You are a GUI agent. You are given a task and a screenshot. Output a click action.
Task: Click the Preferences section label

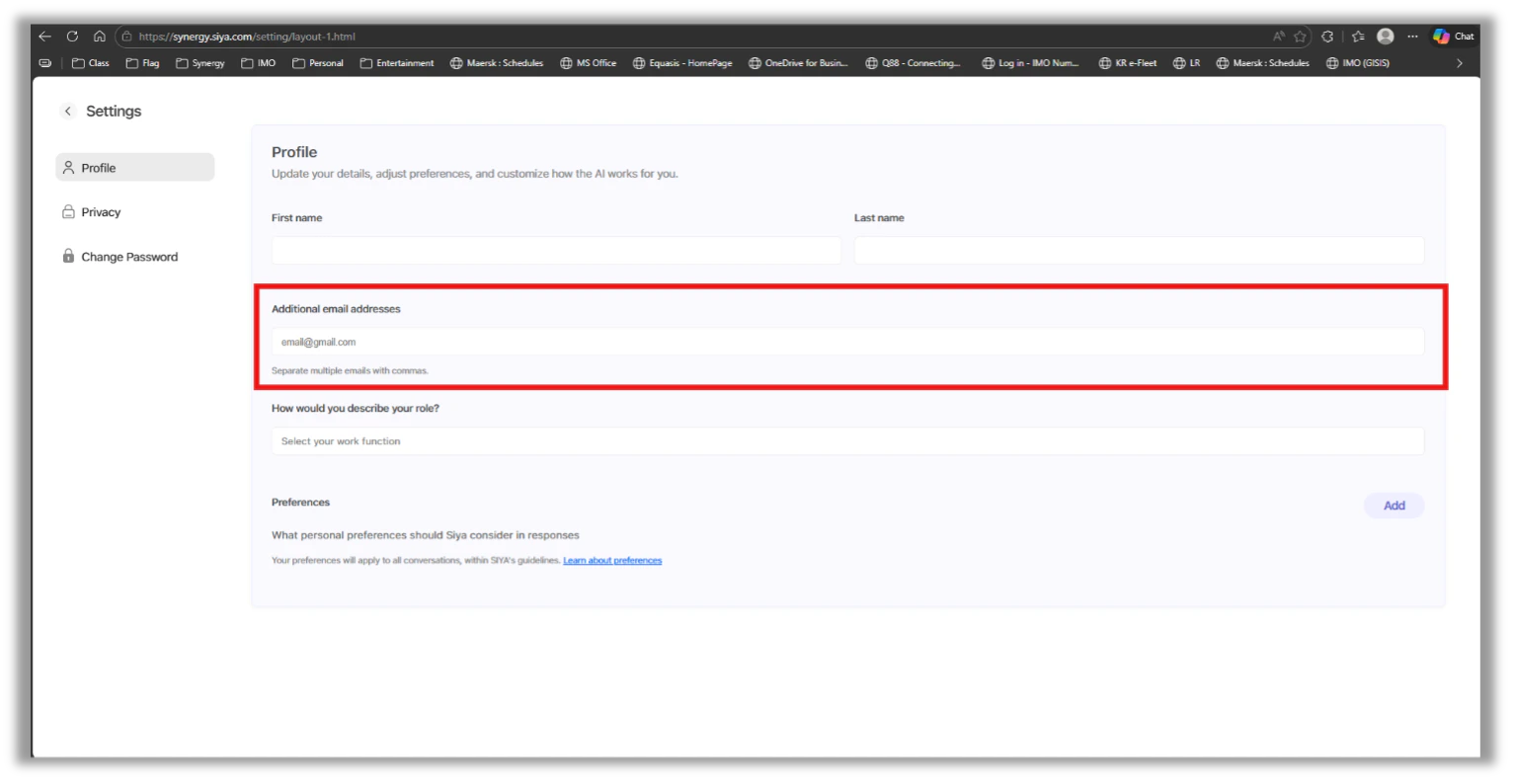[x=300, y=503]
